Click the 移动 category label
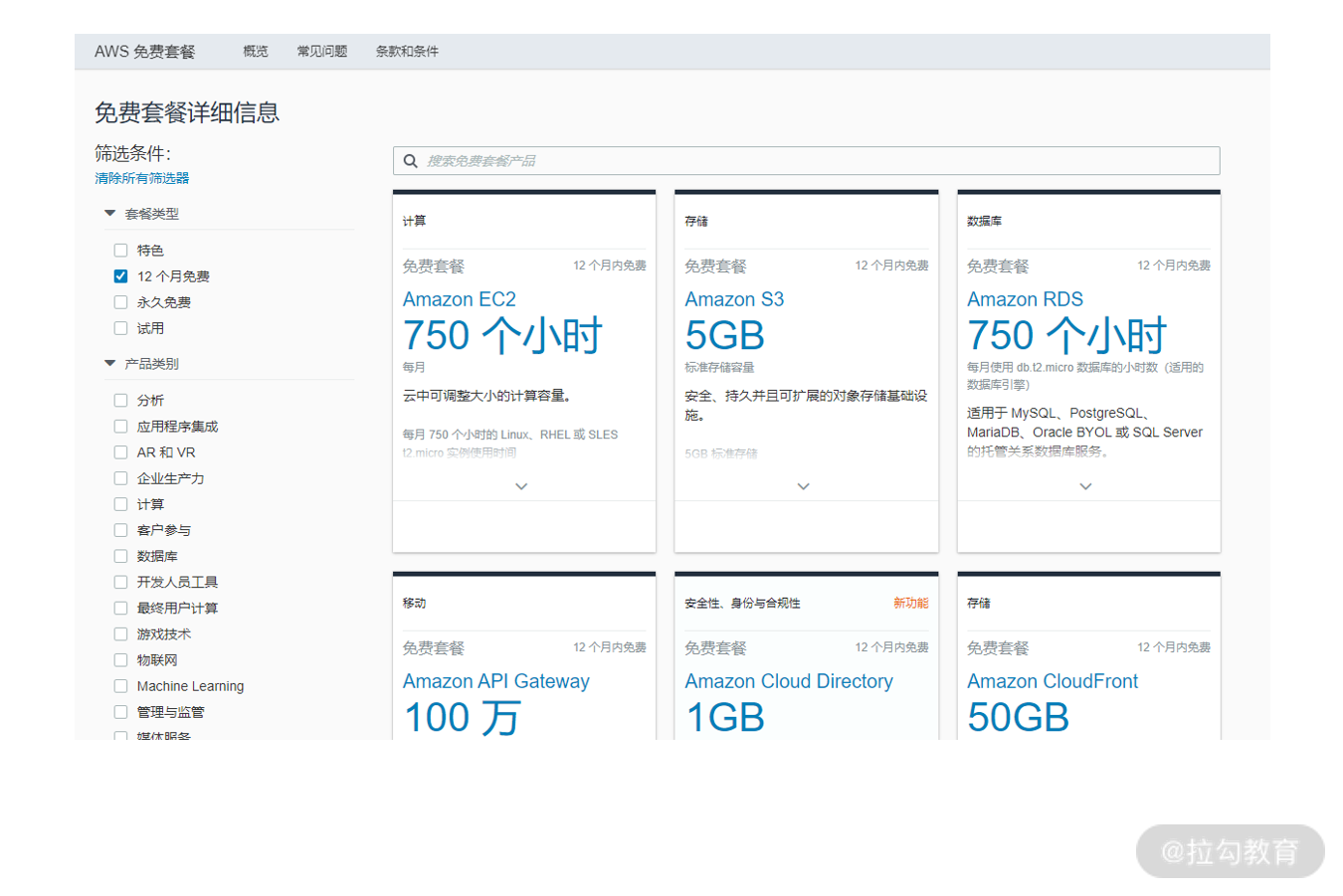1343x896 pixels. point(414,604)
